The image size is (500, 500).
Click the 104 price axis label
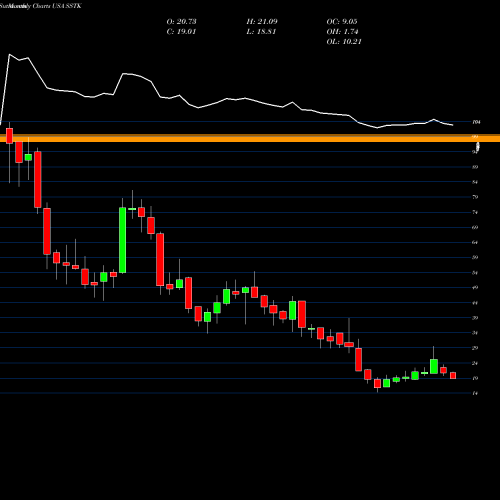click(x=476, y=122)
